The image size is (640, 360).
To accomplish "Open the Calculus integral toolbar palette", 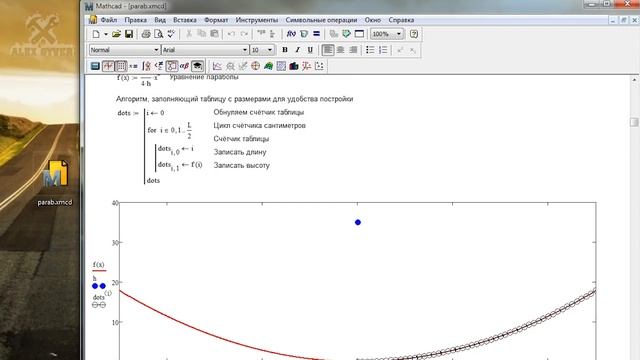I will click(146, 66).
